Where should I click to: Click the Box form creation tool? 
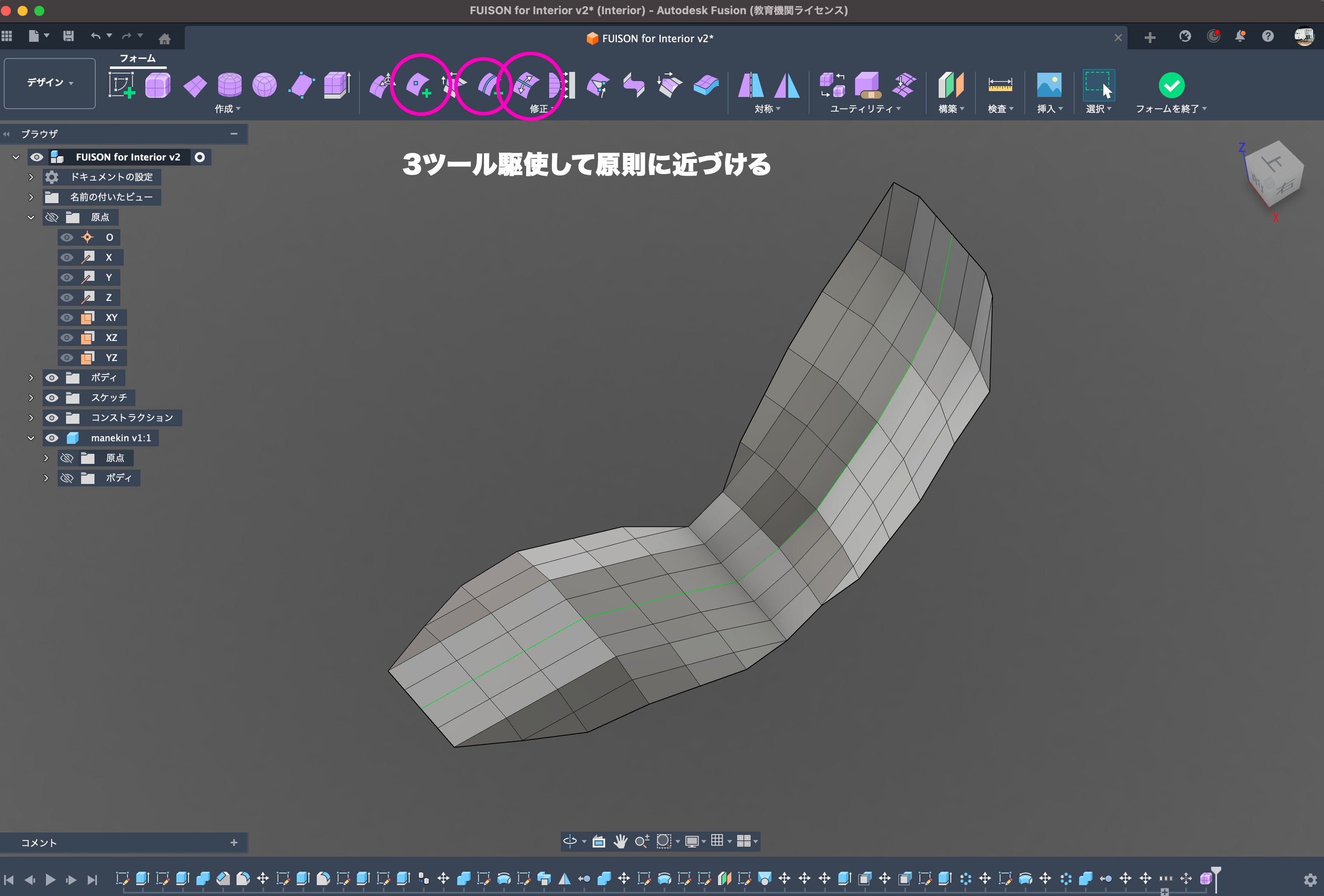point(158,85)
